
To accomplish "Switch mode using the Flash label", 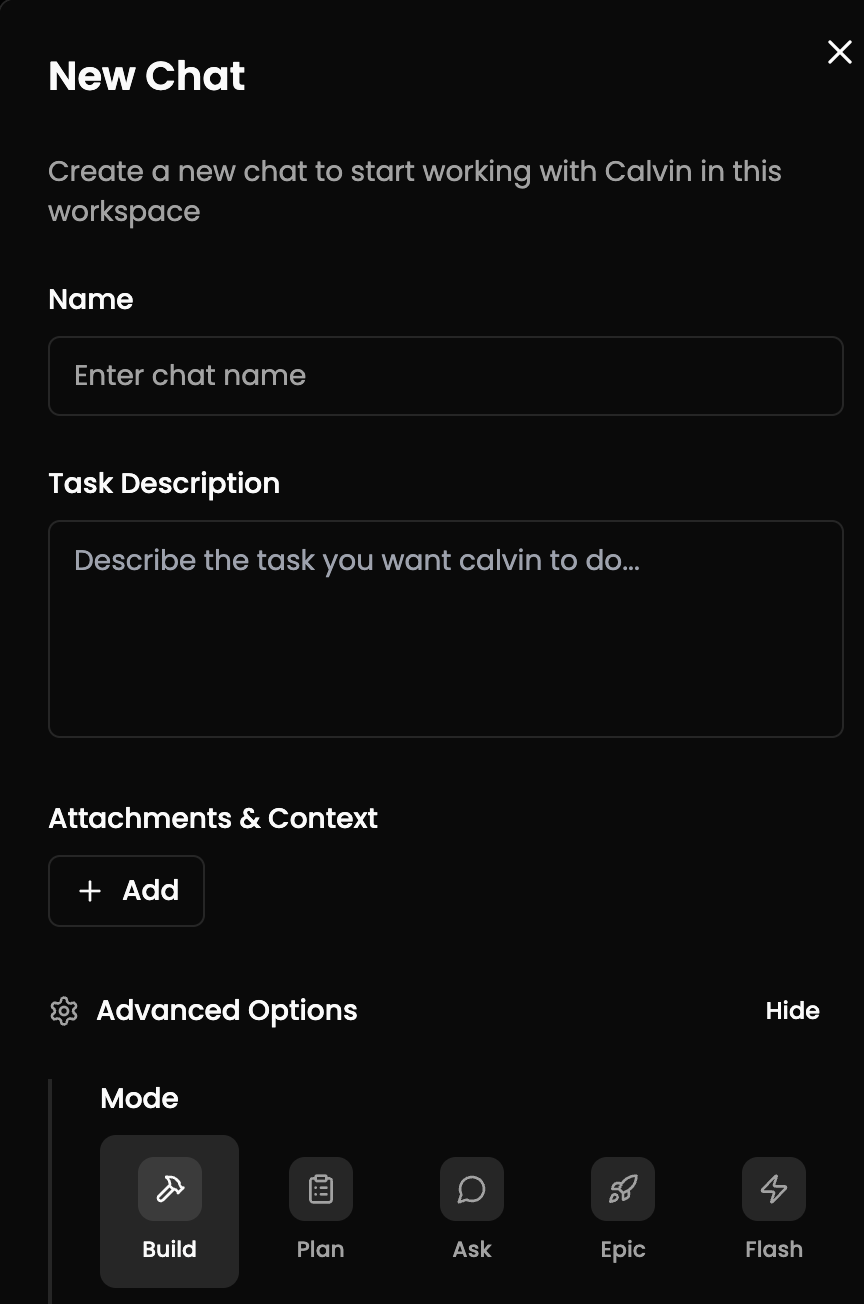I will tap(774, 1249).
